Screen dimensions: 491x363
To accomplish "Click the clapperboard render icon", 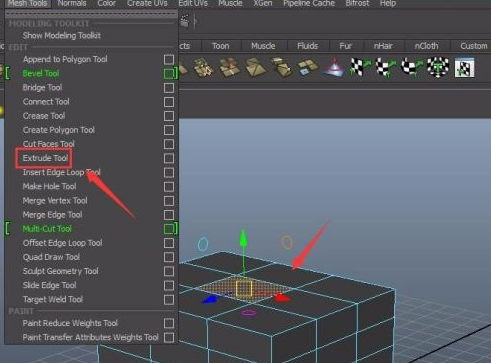I will pos(184,22).
